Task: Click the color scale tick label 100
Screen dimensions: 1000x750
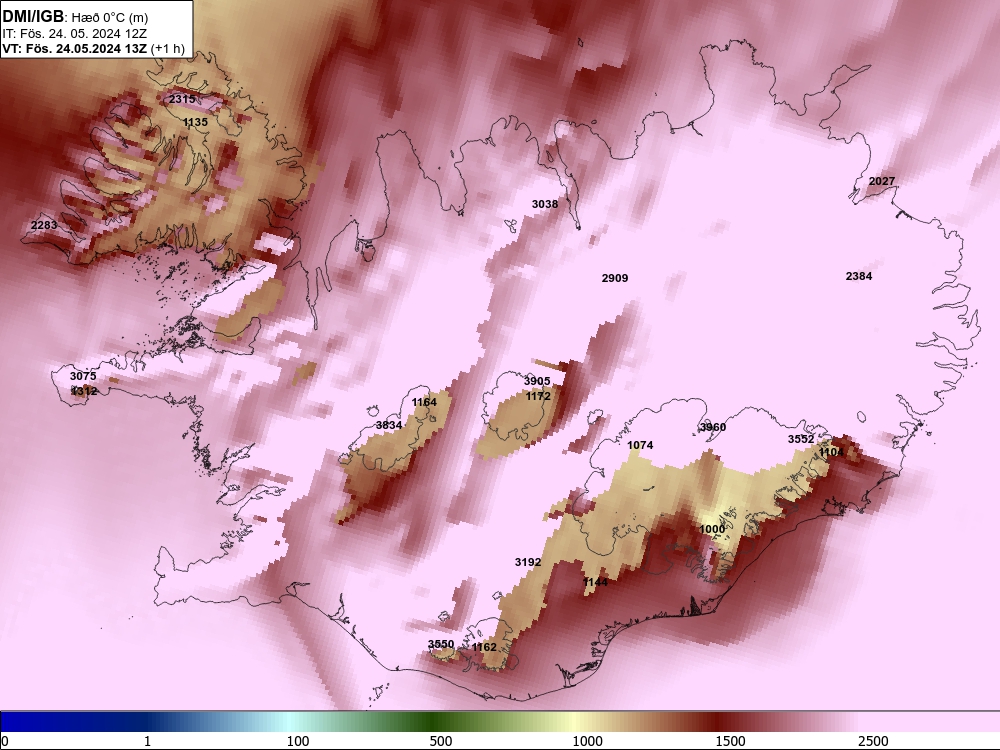Action: 298,741
